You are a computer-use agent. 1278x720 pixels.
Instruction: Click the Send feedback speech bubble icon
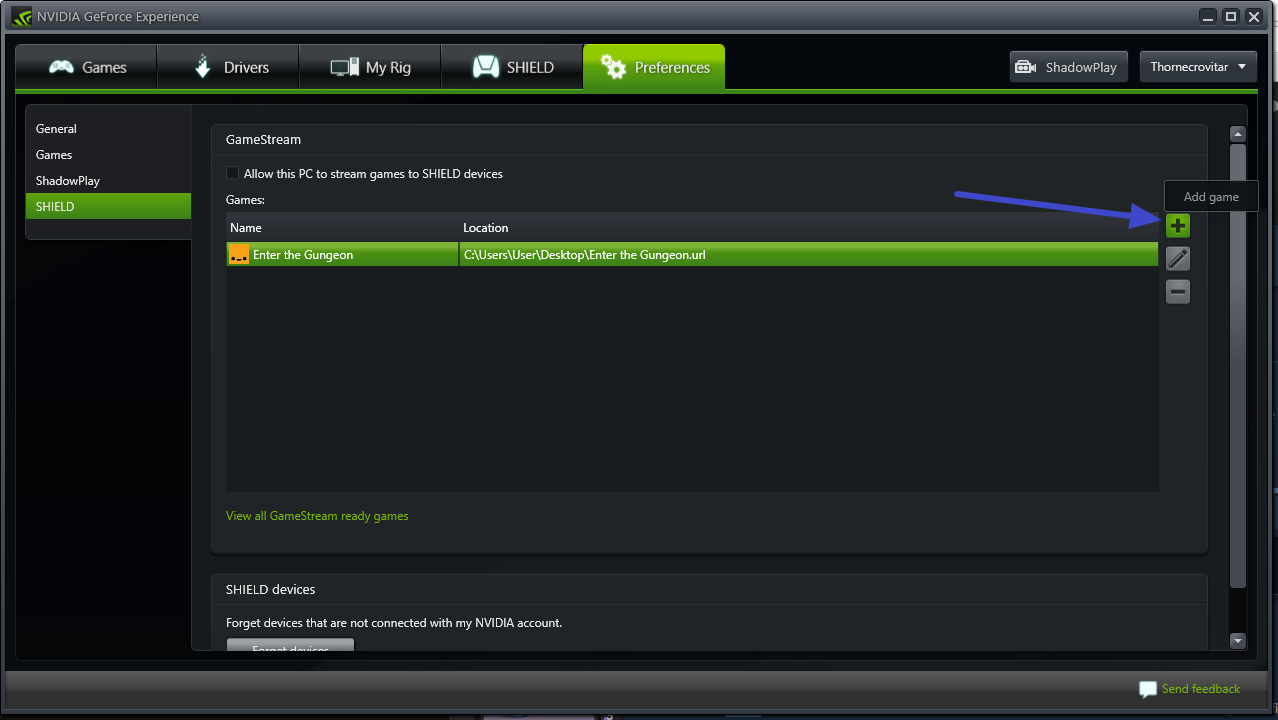point(1148,690)
